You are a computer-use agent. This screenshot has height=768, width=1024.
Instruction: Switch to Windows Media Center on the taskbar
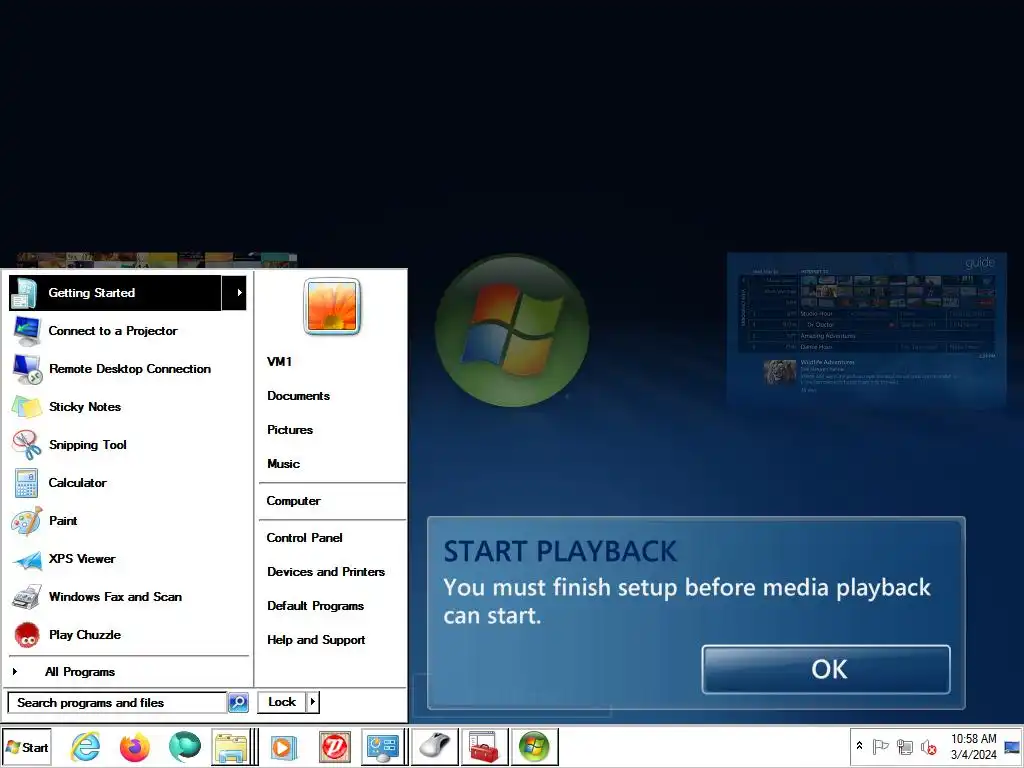pyautogui.click(x=534, y=747)
